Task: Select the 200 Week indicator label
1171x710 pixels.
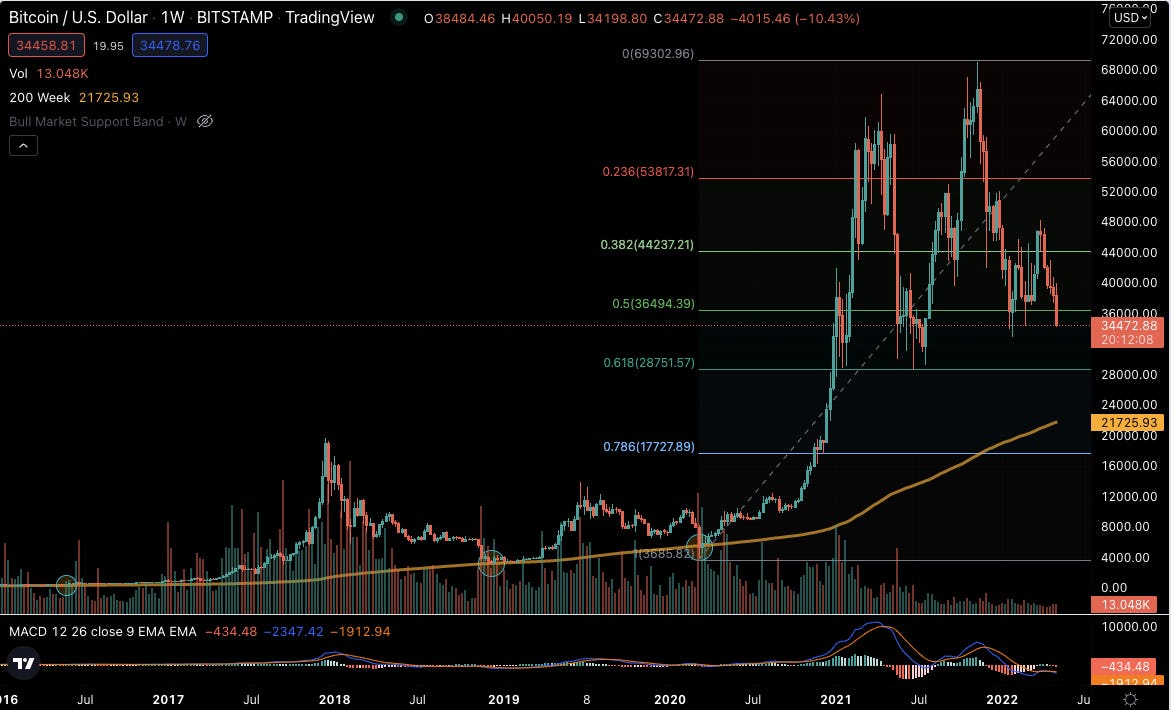Action: (x=40, y=98)
